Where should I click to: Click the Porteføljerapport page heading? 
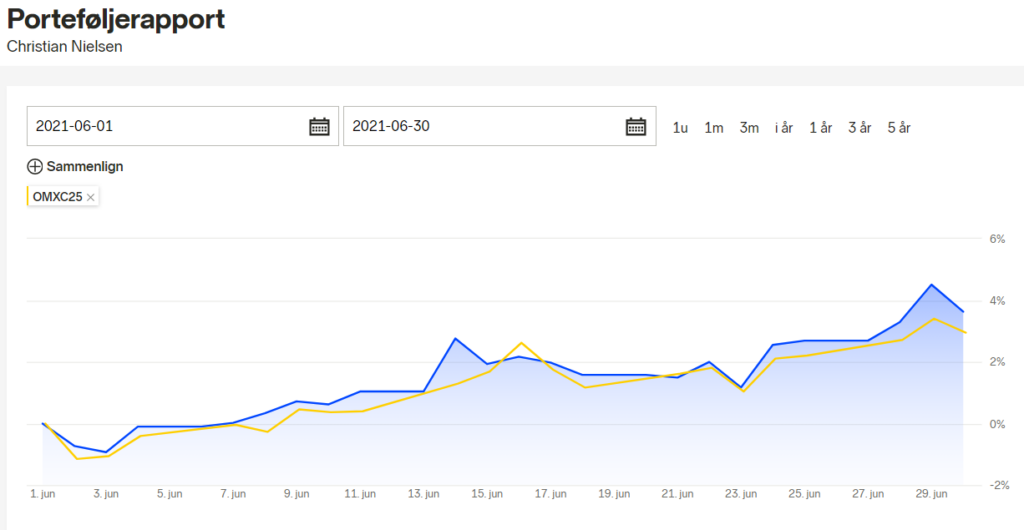coord(116,20)
